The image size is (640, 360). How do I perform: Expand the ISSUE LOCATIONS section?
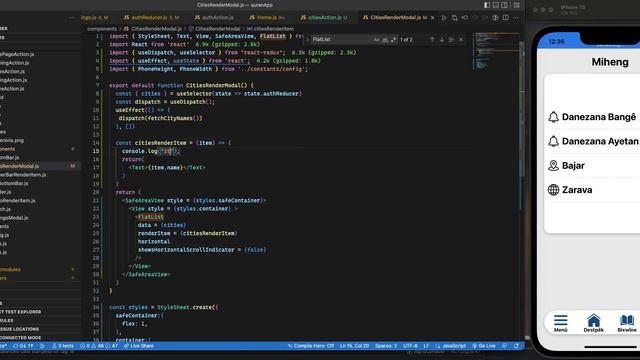point(20,329)
